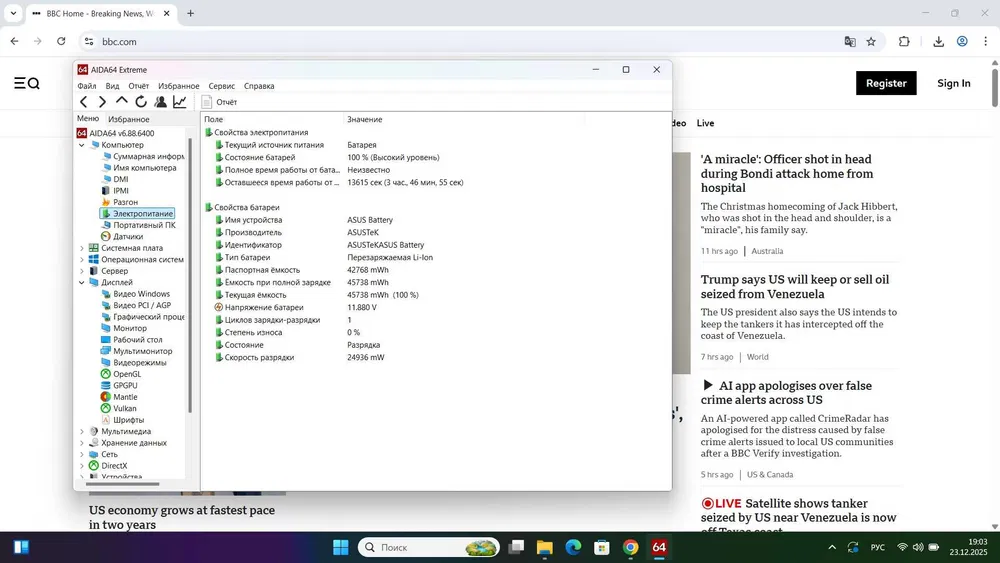
Task: Click the user profile toolbar icon in AIDA64
Action: point(160,102)
